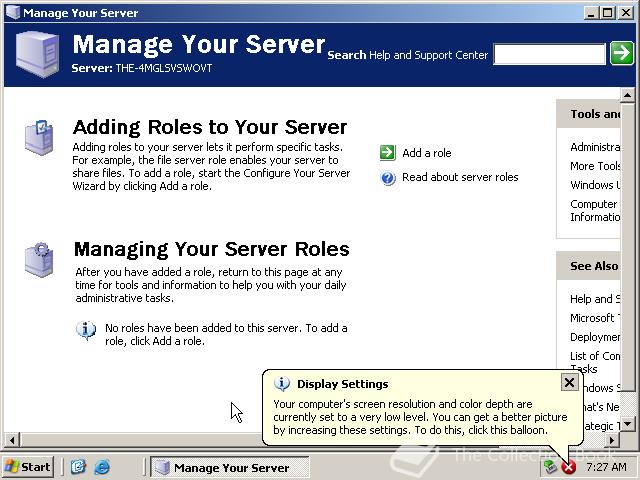Click horizontal scrollbar left arrow
The height and width of the screenshot is (480, 640).
pos(12,440)
